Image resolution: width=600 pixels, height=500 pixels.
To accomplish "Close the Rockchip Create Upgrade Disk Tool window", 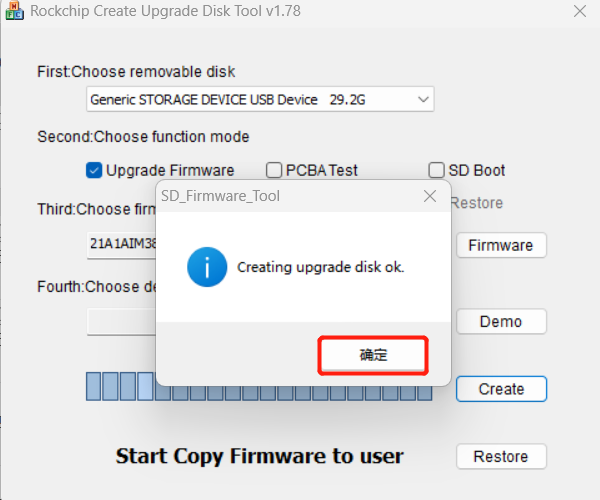I will click(580, 12).
